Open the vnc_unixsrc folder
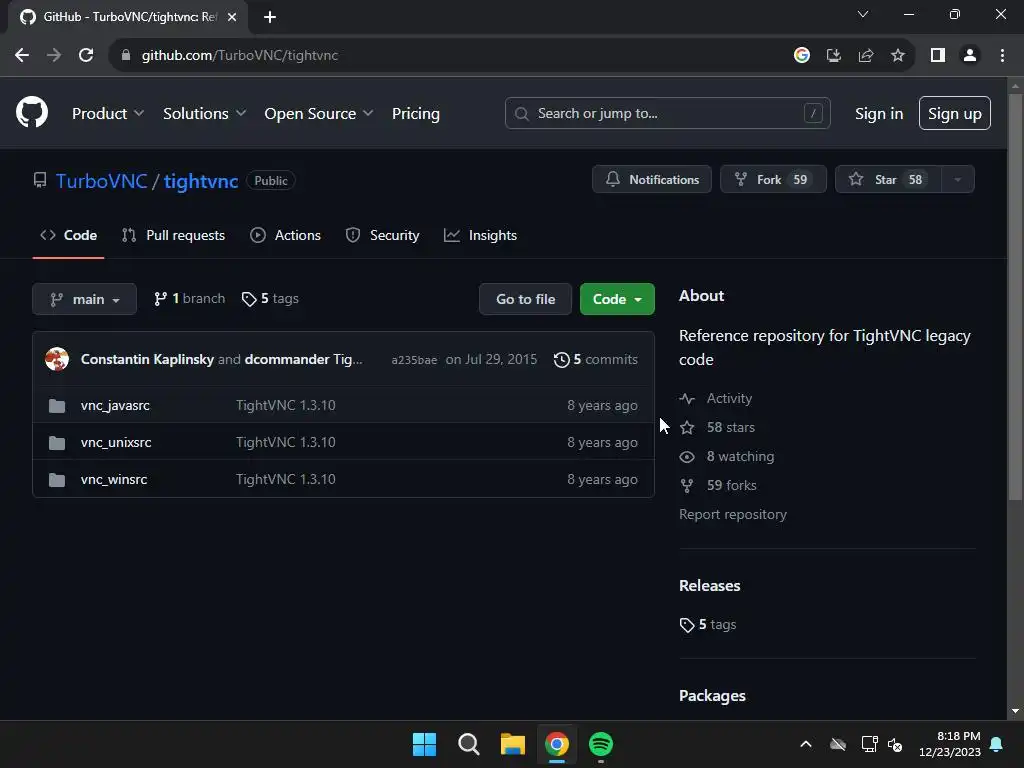 pos(116,443)
